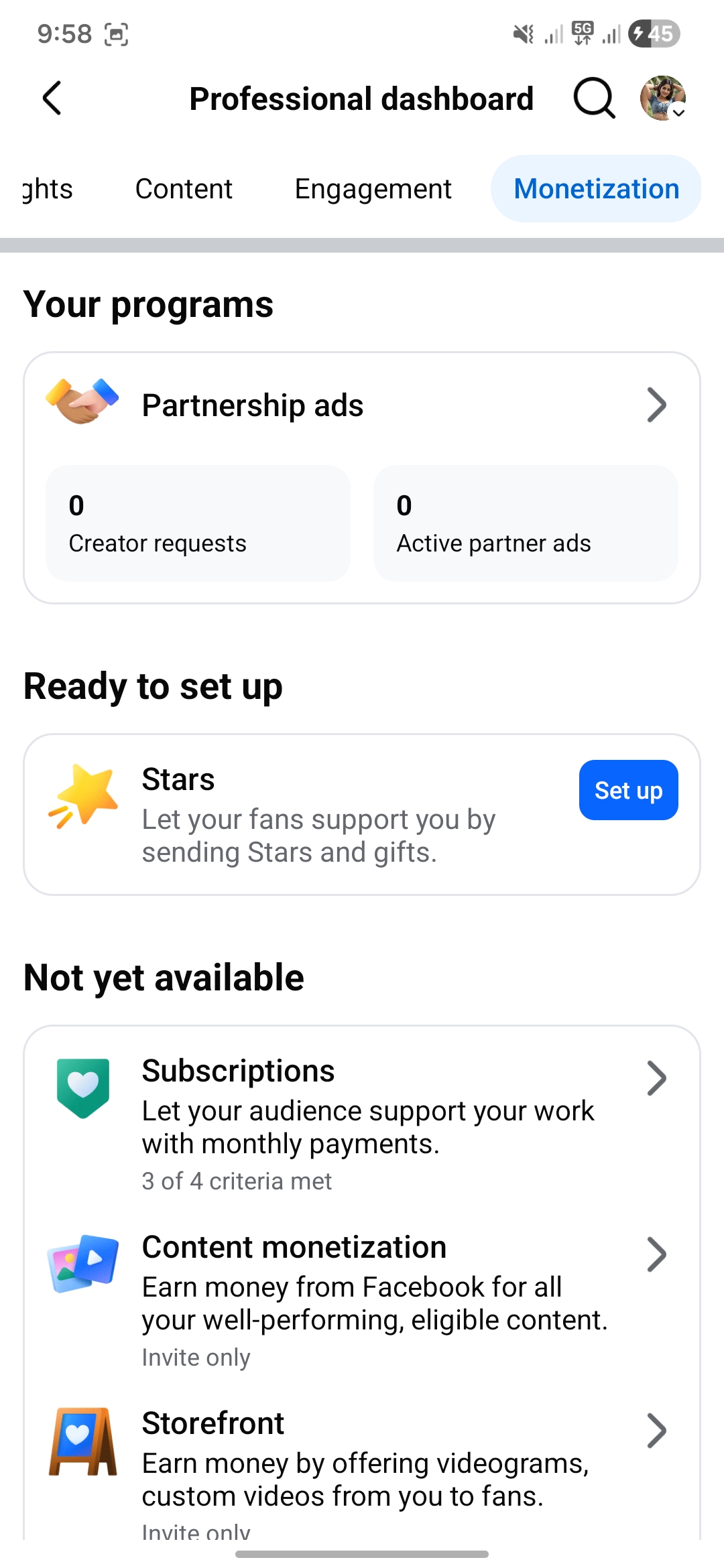Image resolution: width=724 pixels, height=1568 pixels.
Task: Expand Storefront details chevron
Action: click(x=656, y=1431)
